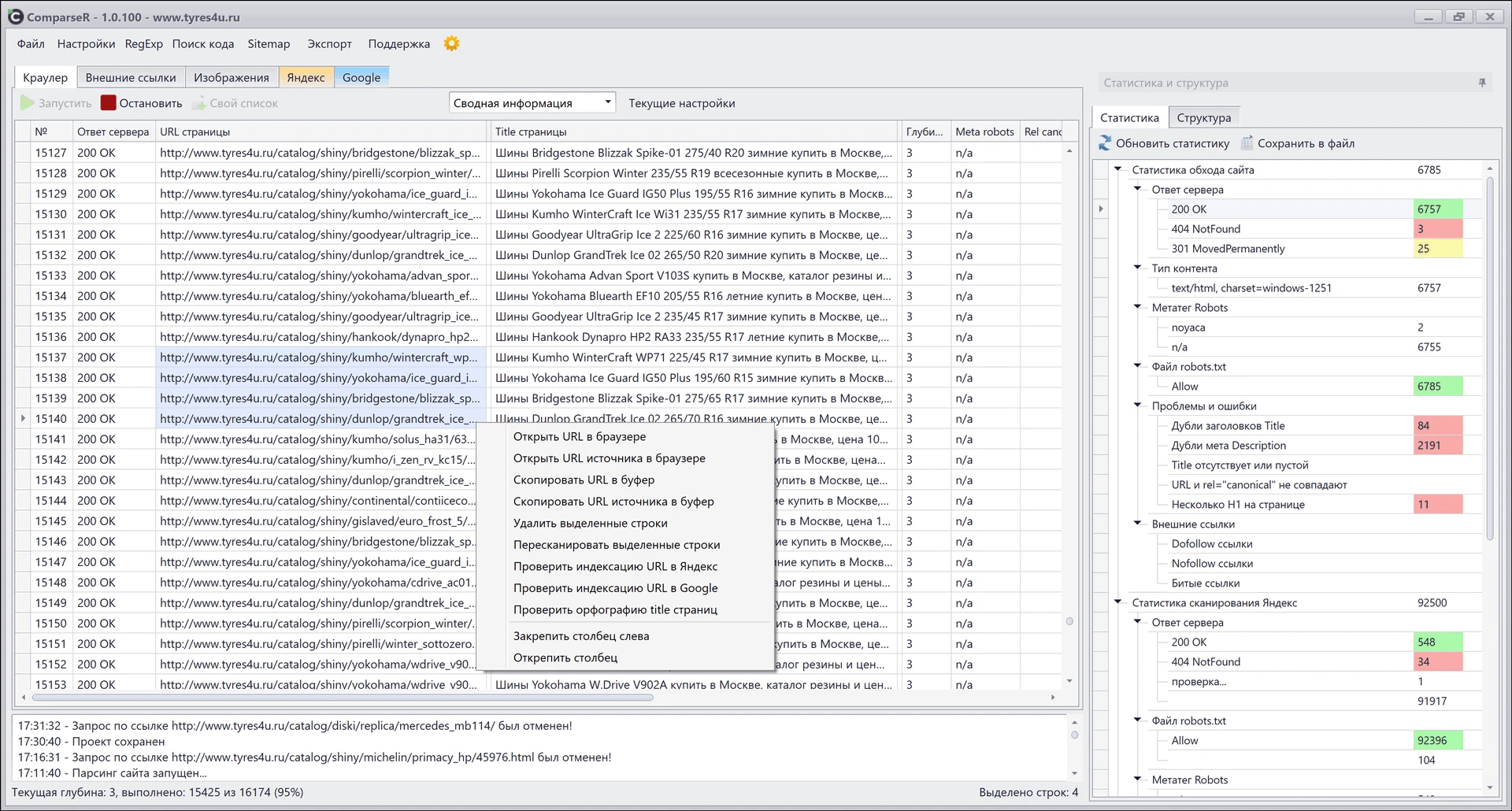Open the Экспорт menu

coord(329,44)
